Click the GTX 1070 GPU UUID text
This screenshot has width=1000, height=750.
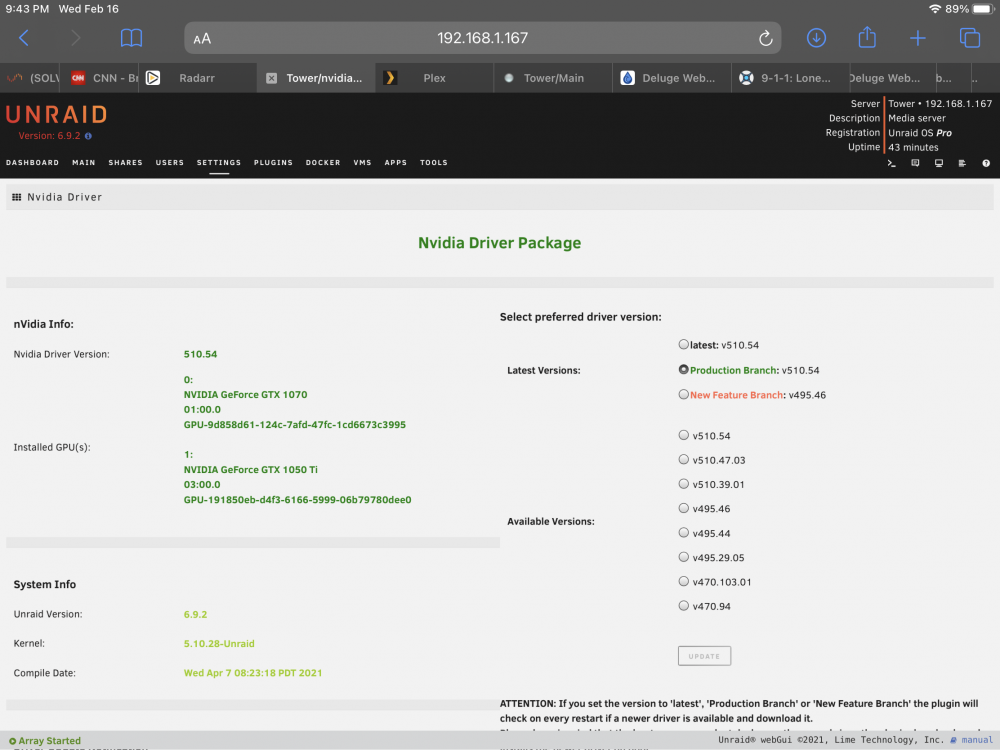pyautogui.click(x=295, y=424)
